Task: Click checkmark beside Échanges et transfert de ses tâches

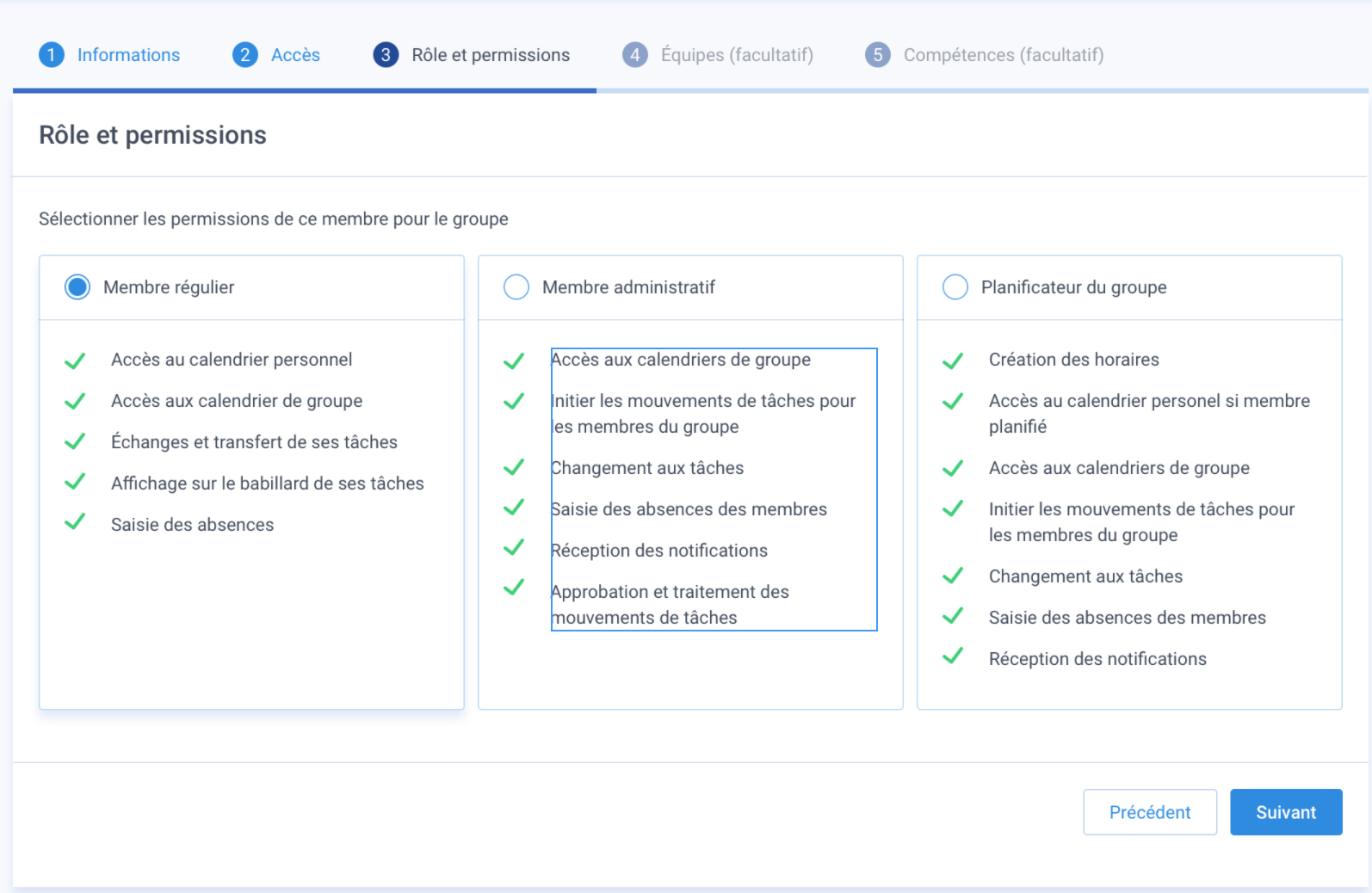Action: tap(76, 441)
